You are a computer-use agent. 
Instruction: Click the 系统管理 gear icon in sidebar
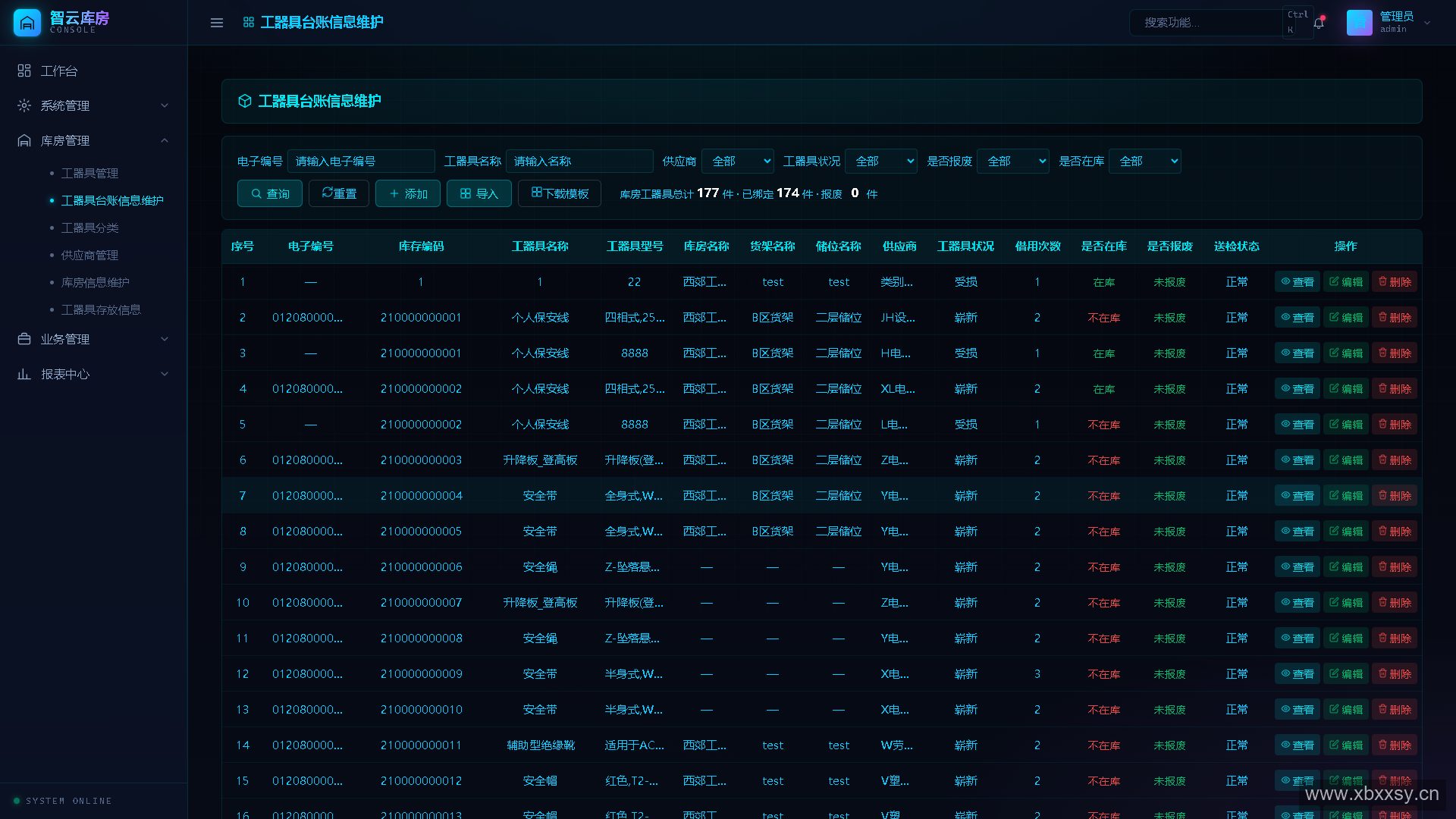(24, 105)
